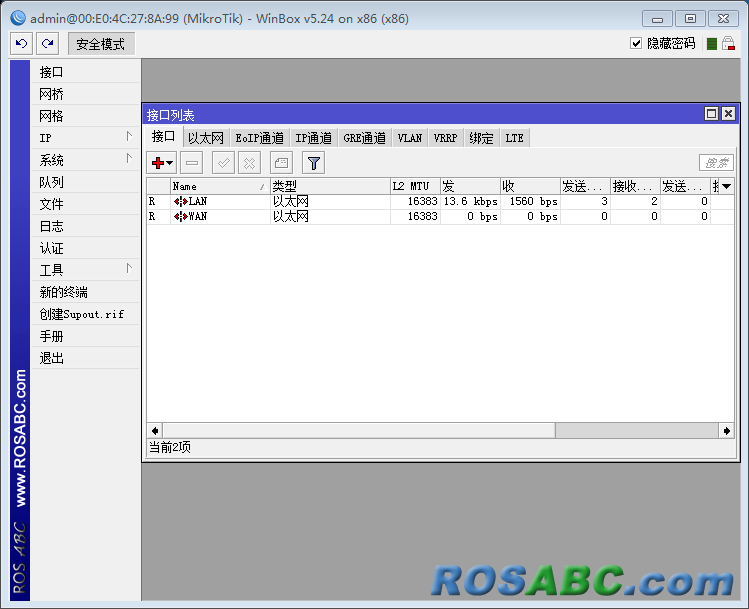This screenshot has height=609, width=749.
Task: Click the WinBox app icon in title bar
Action: [18, 18]
